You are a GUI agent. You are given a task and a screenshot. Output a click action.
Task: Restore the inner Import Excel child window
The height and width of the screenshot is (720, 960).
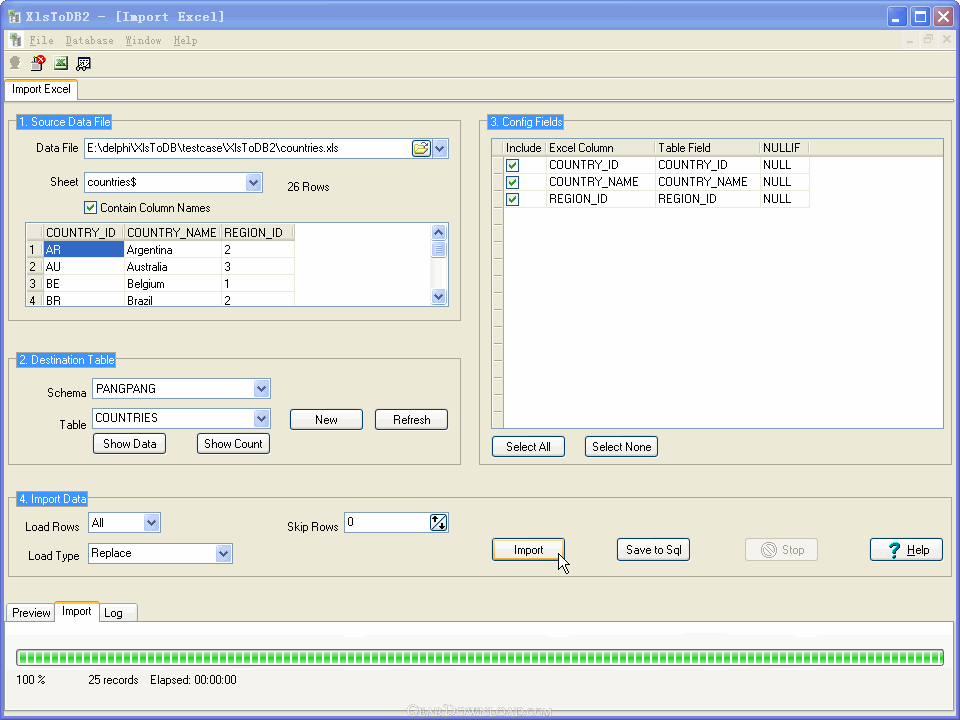(928, 40)
